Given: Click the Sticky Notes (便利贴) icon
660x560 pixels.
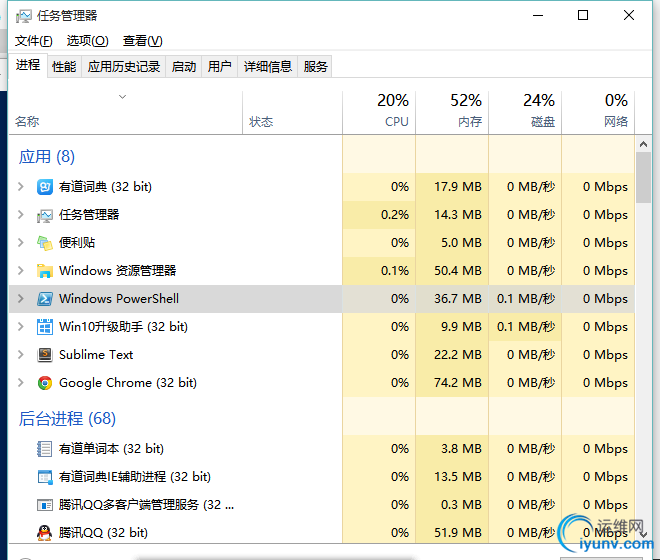Looking at the screenshot, I should pyautogui.click(x=45, y=243).
